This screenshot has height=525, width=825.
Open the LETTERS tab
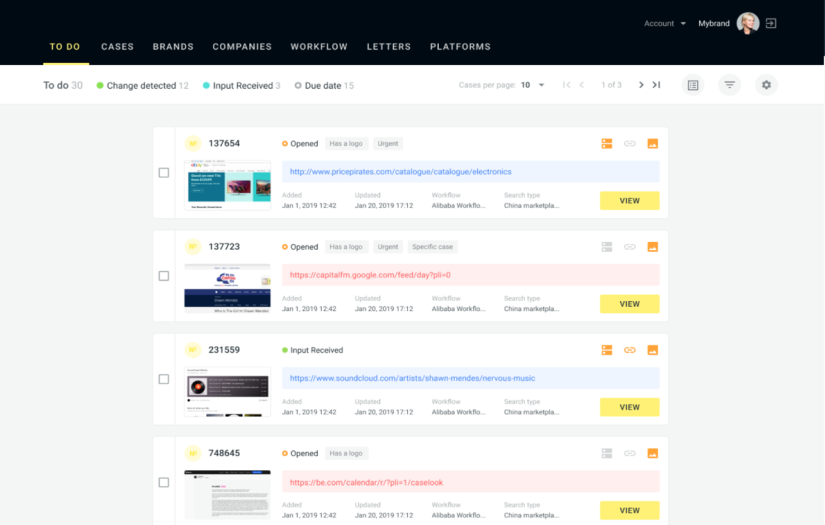pos(389,47)
